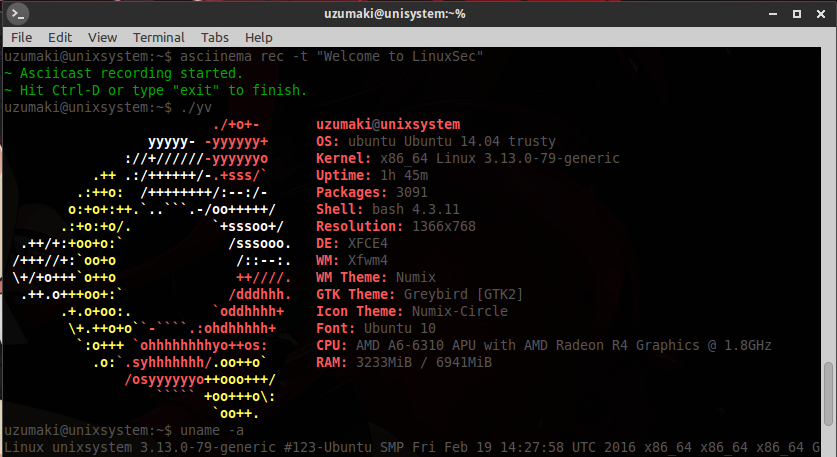This screenshot has width=837, height=457.
Task: Click the Shell bash 4.3.11 line
Action: coord(388,209)
